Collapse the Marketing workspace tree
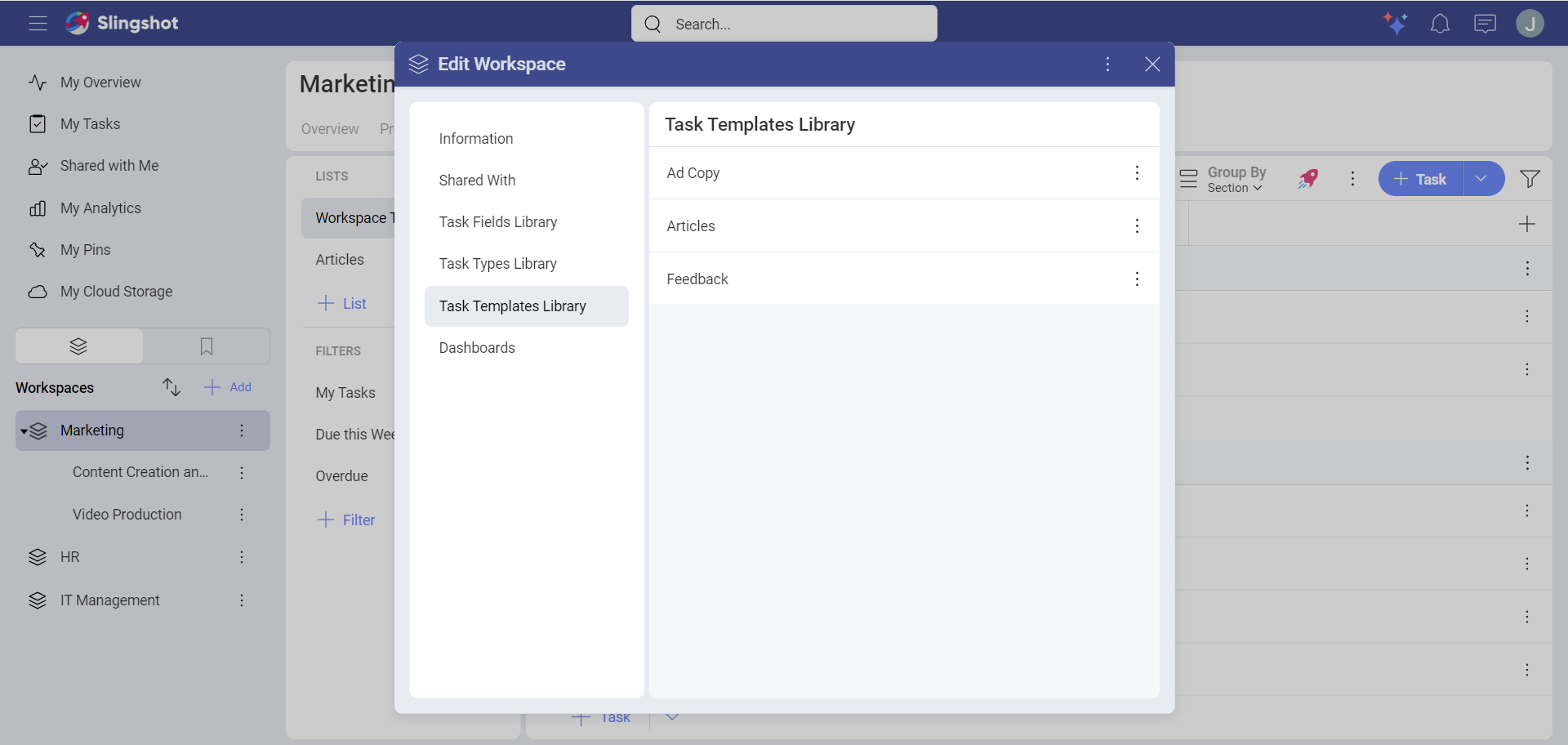Screen dimensions: 1568x745 click(x=24, y=431)
